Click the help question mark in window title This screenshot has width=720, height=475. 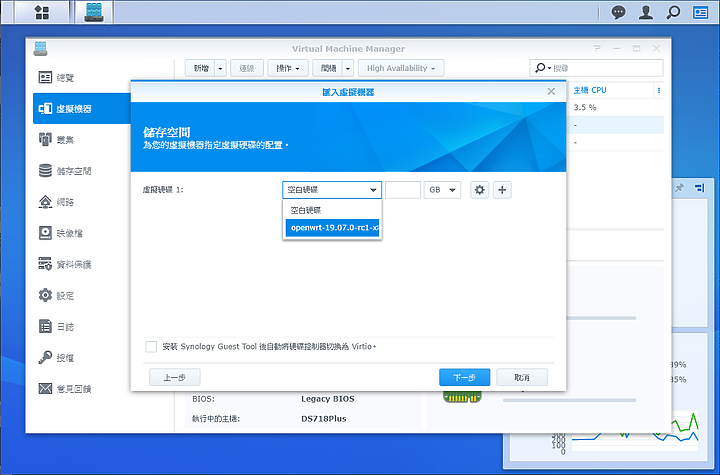point(596,48)
